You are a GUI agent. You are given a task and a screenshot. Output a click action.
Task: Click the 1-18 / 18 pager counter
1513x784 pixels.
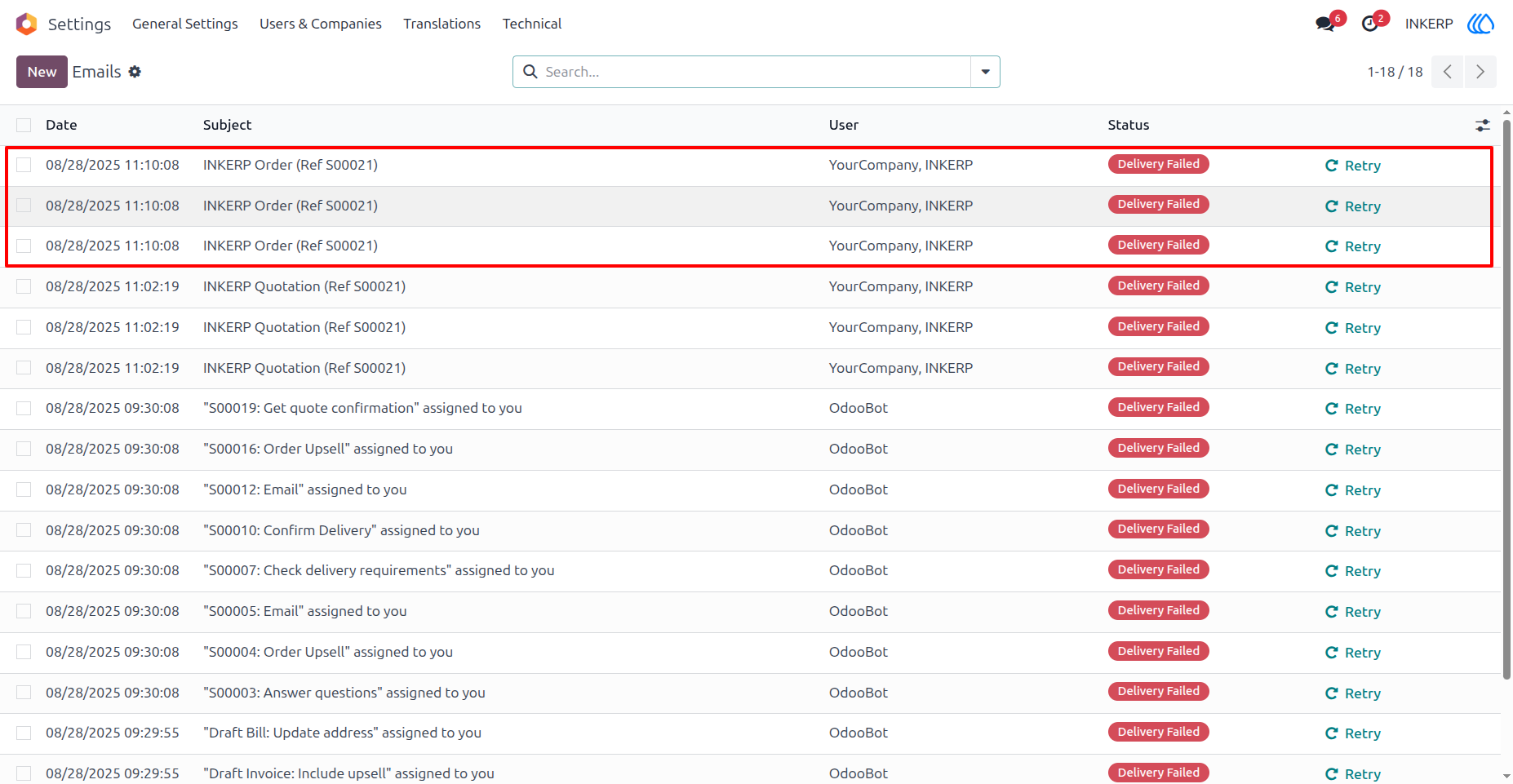click(x=1395, y=72)
